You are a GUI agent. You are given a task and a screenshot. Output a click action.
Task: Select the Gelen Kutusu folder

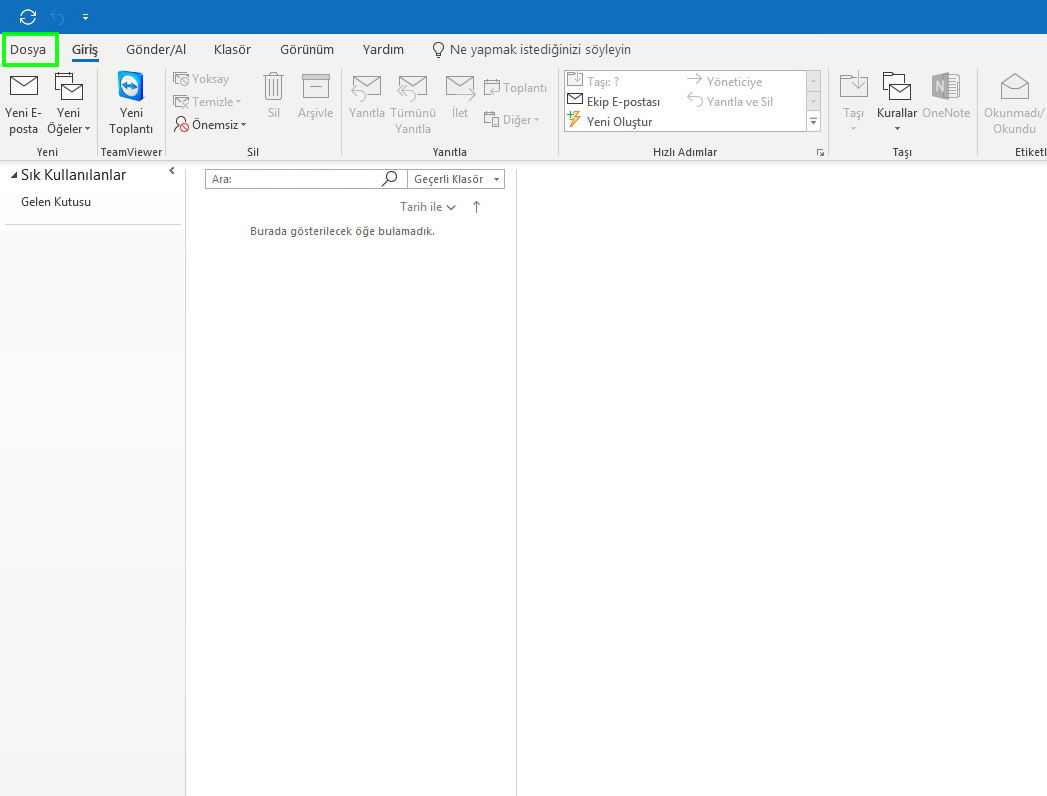coord(54,202)
